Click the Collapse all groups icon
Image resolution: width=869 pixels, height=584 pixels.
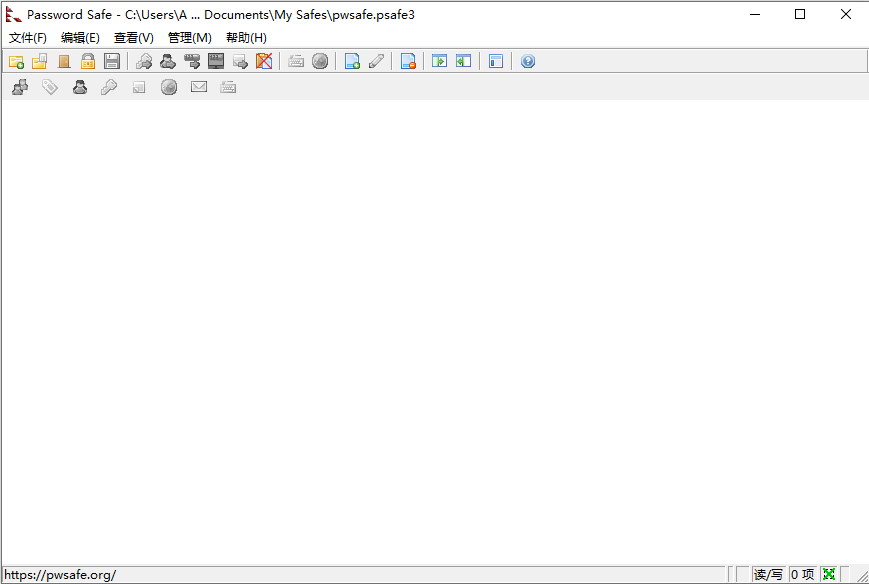point(463,62)
